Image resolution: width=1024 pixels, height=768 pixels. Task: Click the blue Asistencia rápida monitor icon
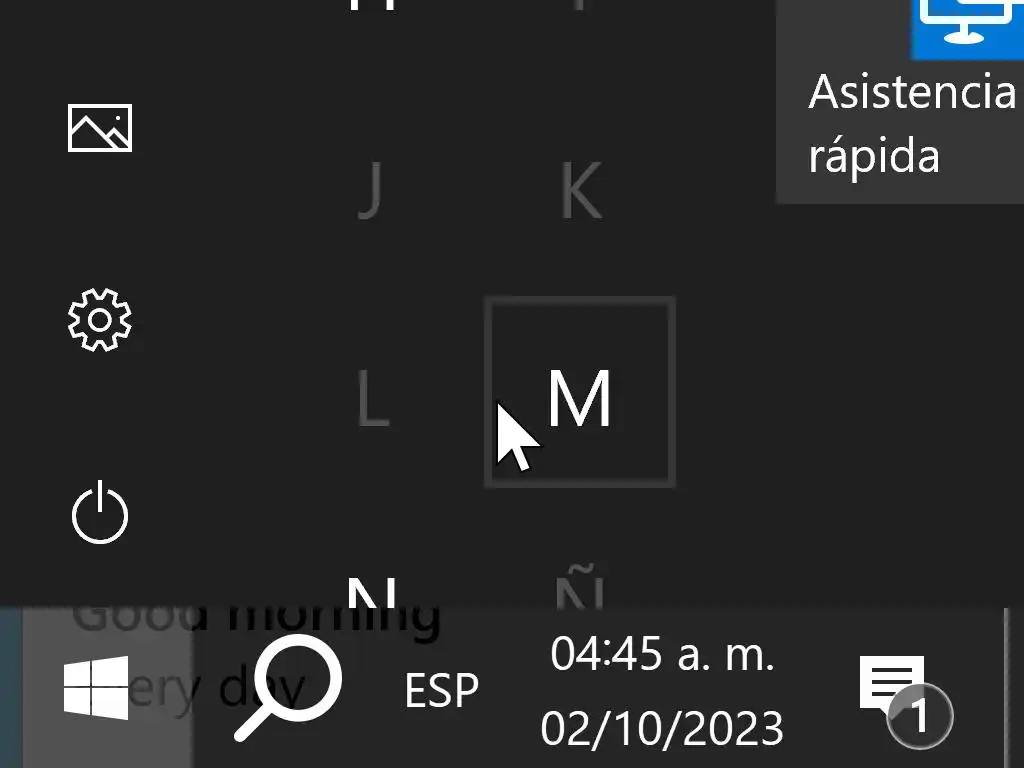[967, 26]
